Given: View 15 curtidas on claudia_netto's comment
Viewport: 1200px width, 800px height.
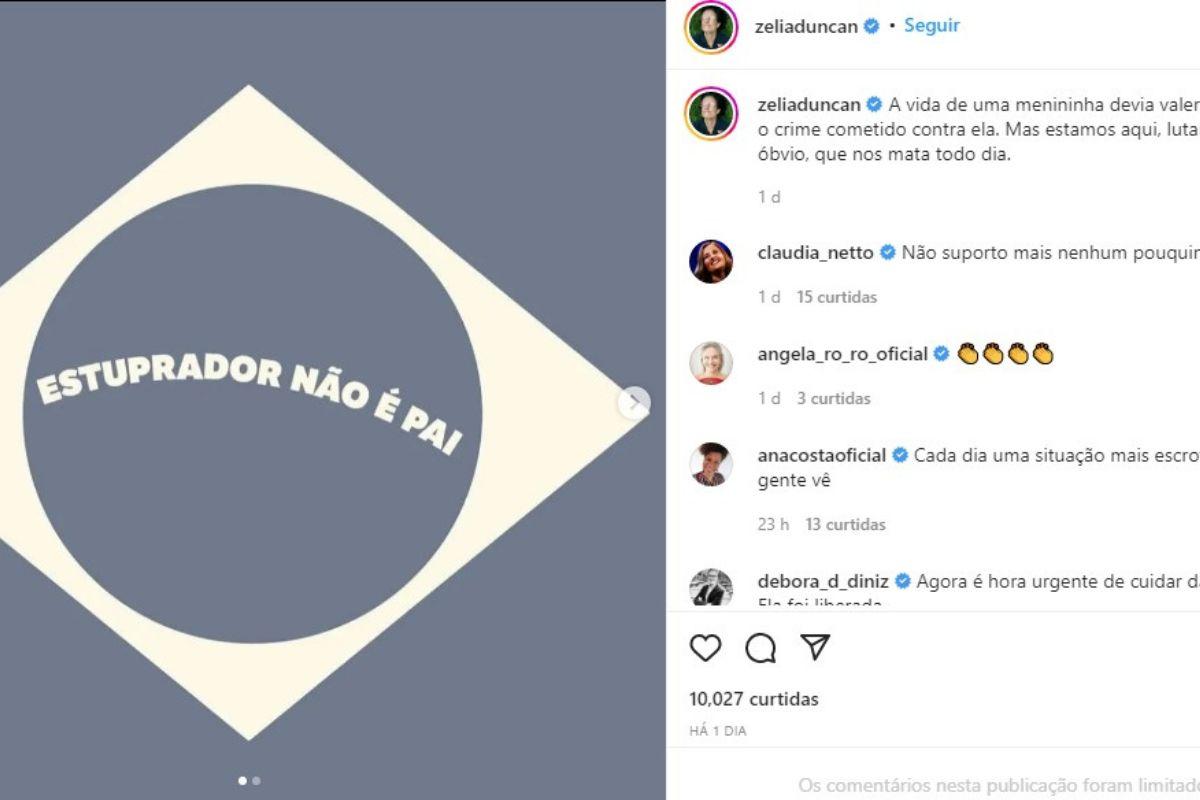Looking at the screenshot, I should click(837, 297).
